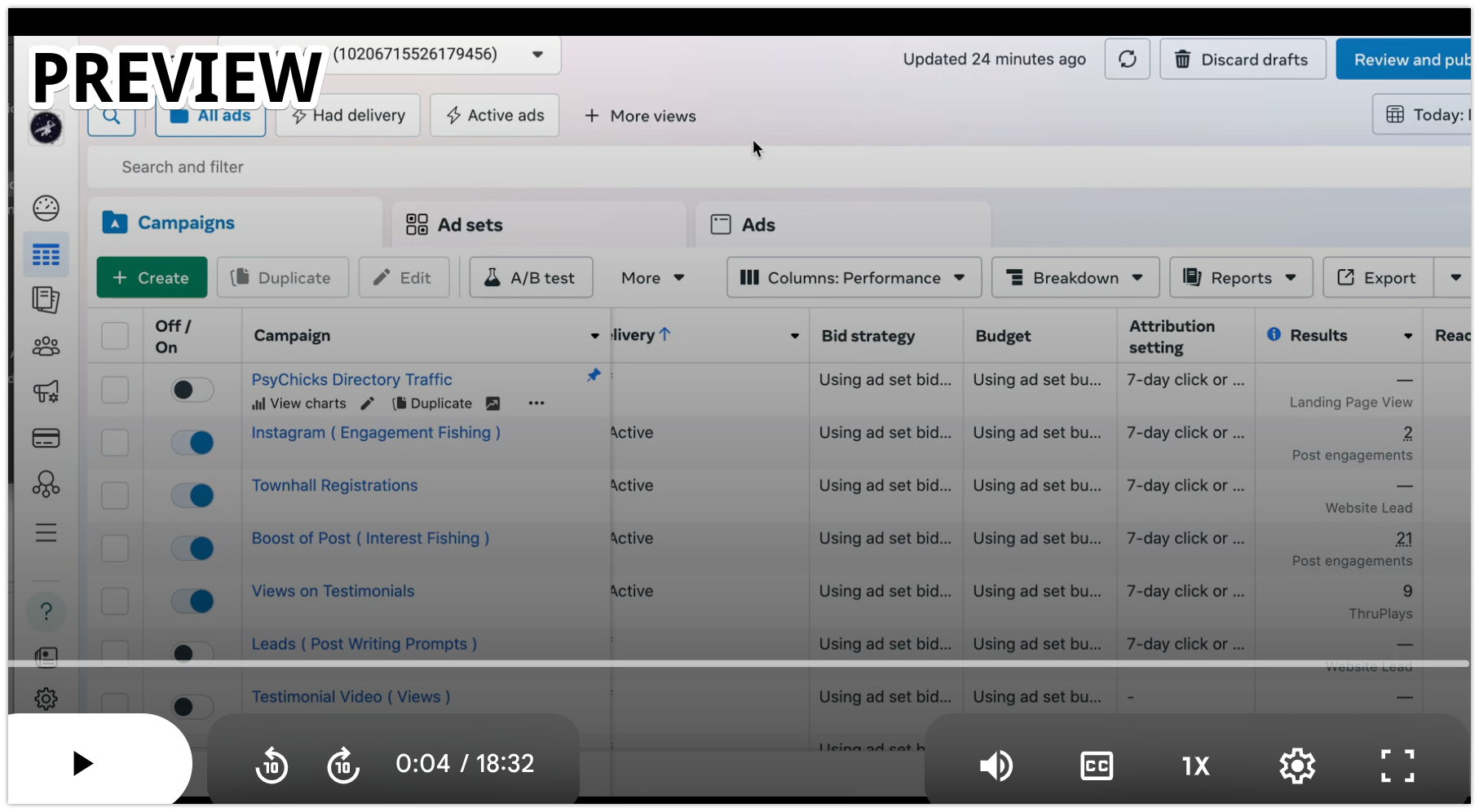Click the Review and publish button

pos(1404,60)
